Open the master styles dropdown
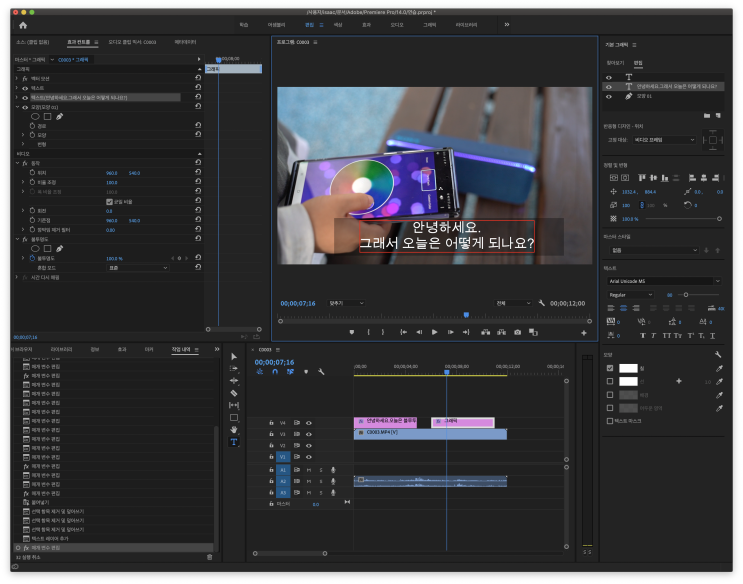Viewport: 743px width, 584px height. (653, 250)
